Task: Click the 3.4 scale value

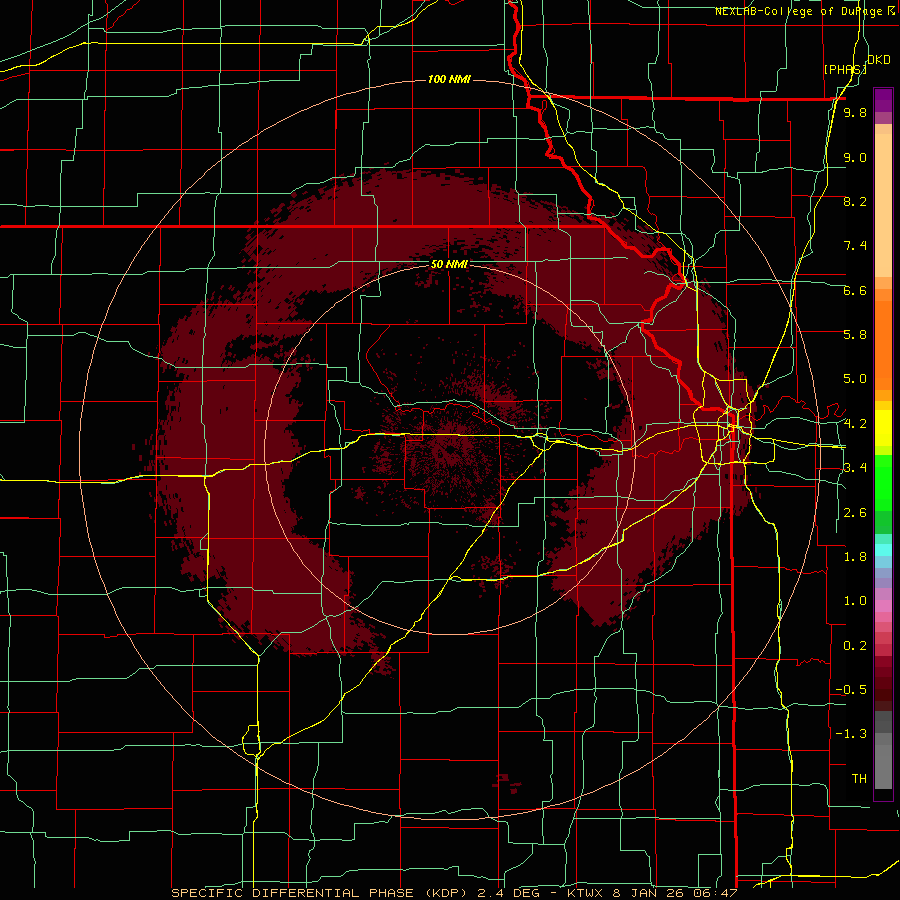Action: point(855,468)
